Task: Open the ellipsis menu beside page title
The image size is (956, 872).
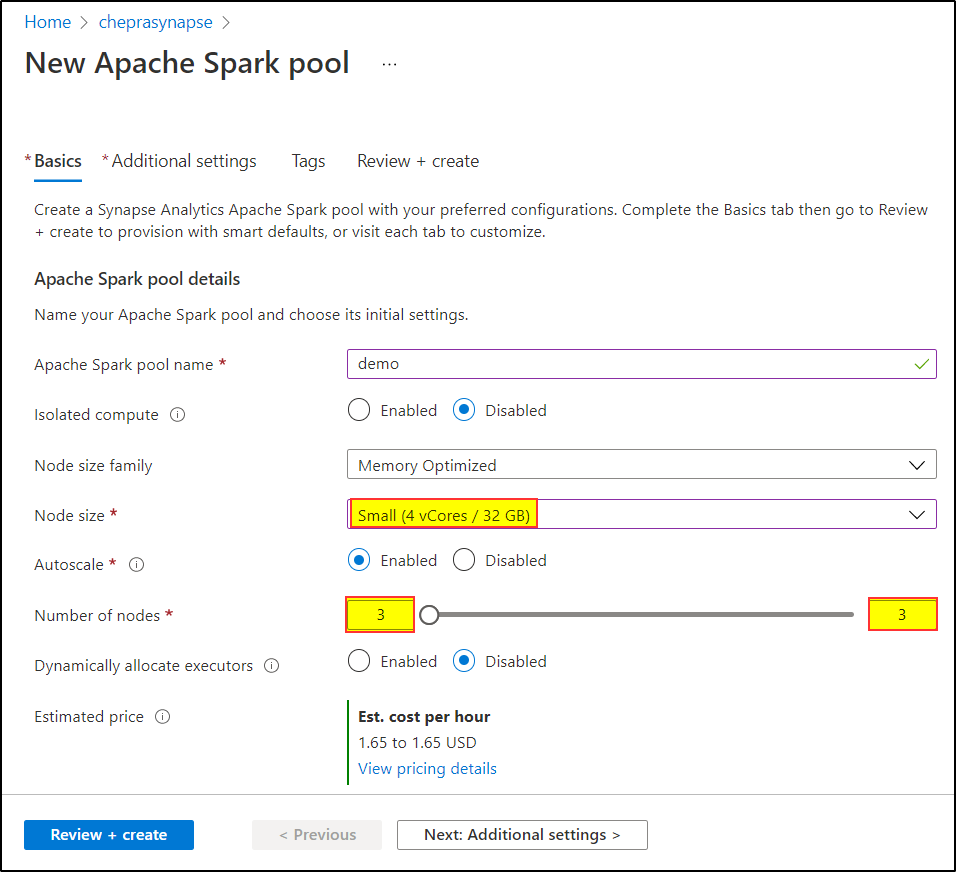Action: pyautogui.click(x=389, y=64)
